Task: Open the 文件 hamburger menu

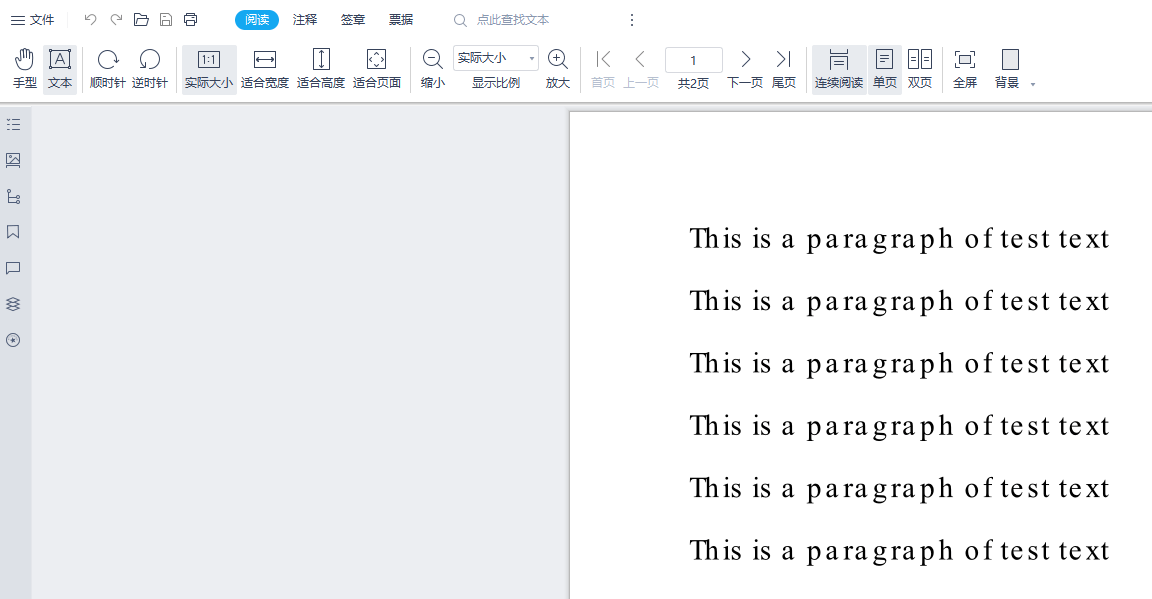Action: tap(32, 20)
